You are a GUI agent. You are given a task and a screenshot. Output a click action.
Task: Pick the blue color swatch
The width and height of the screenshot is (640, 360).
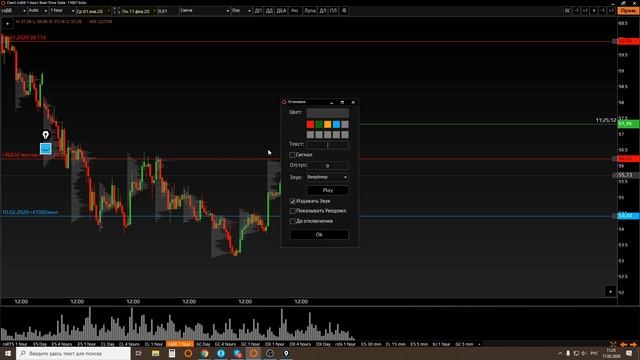[336, 124]
